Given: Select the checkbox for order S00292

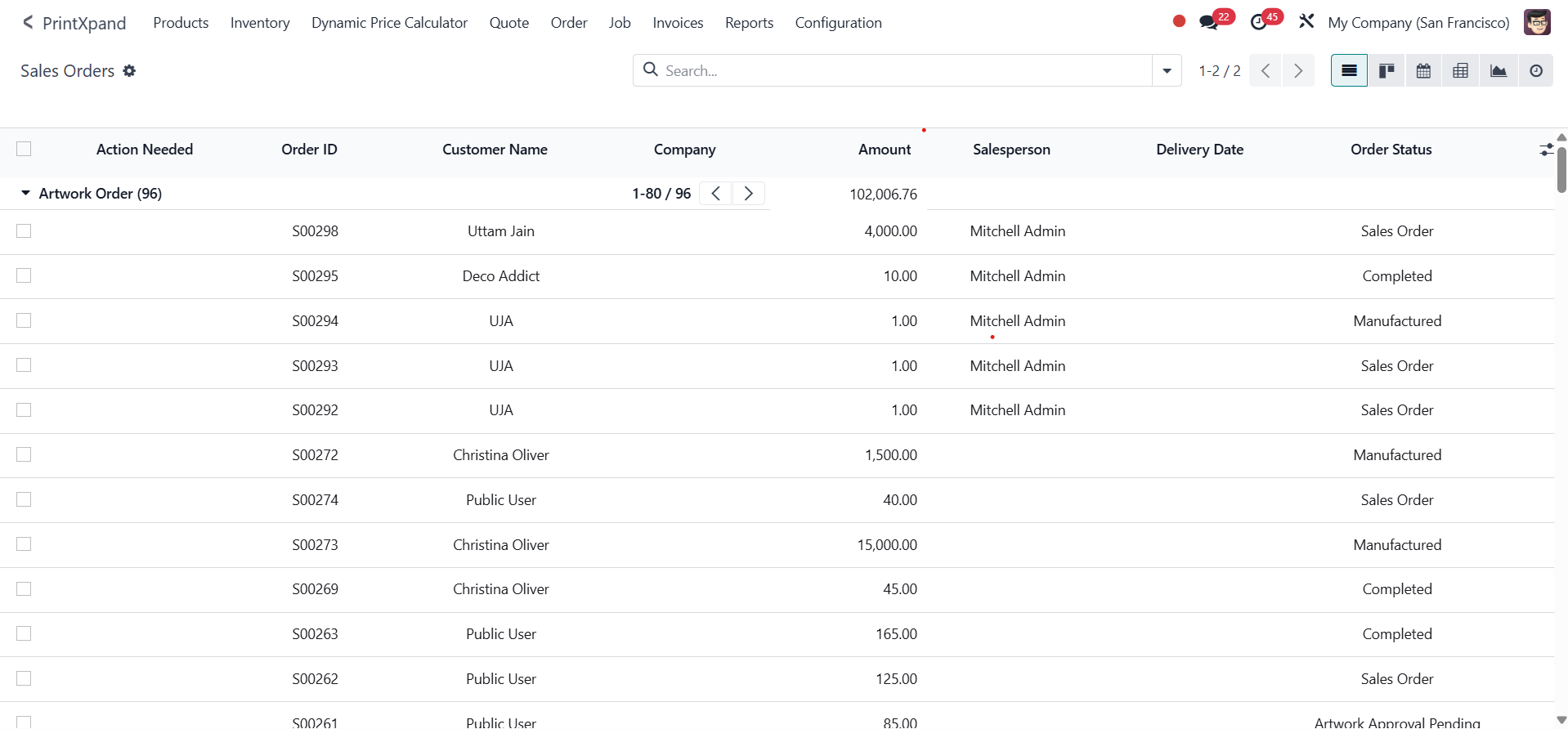Looking at the screenshot, I should pos(24,409).
